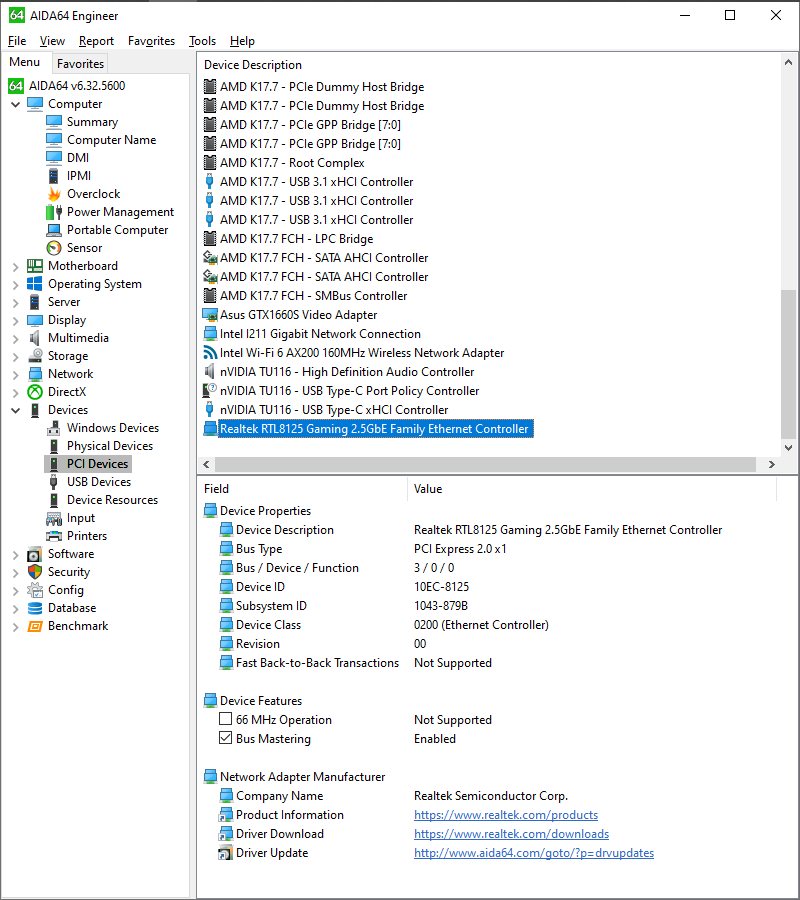Click the Database stack icon
The height and width of the screenshot is (900, 800).
35,608
